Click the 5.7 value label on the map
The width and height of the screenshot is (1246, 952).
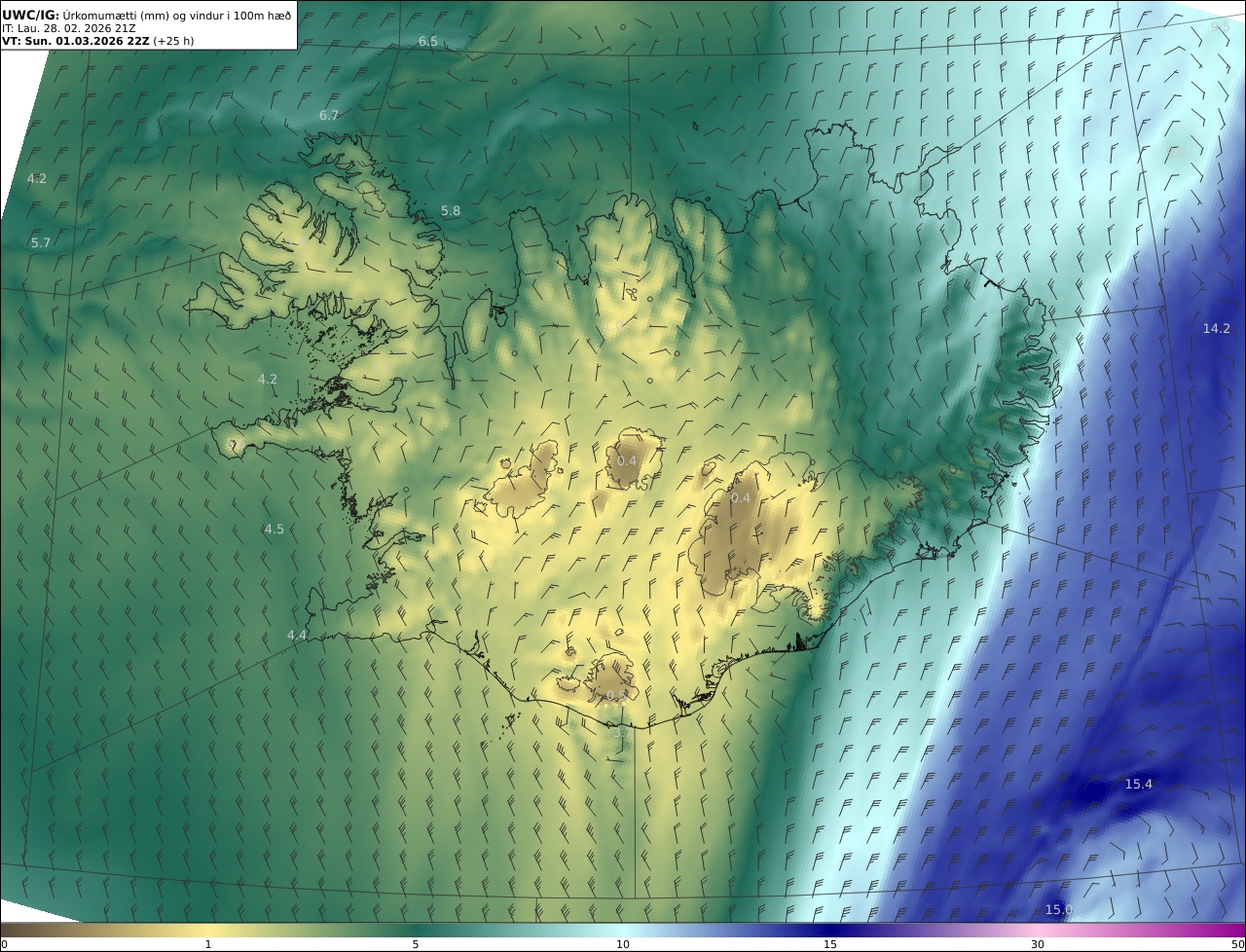pos(41,242)
